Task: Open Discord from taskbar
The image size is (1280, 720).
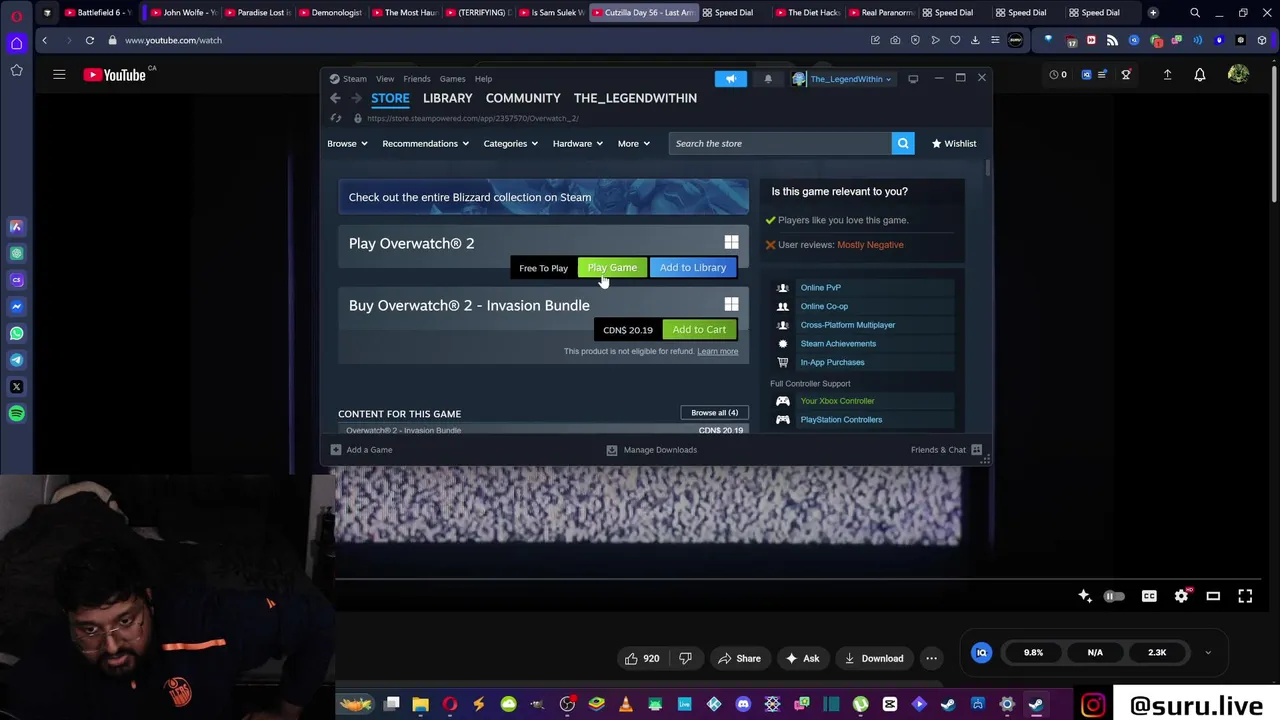Action: pyautogui.click(x=743, y=704)
